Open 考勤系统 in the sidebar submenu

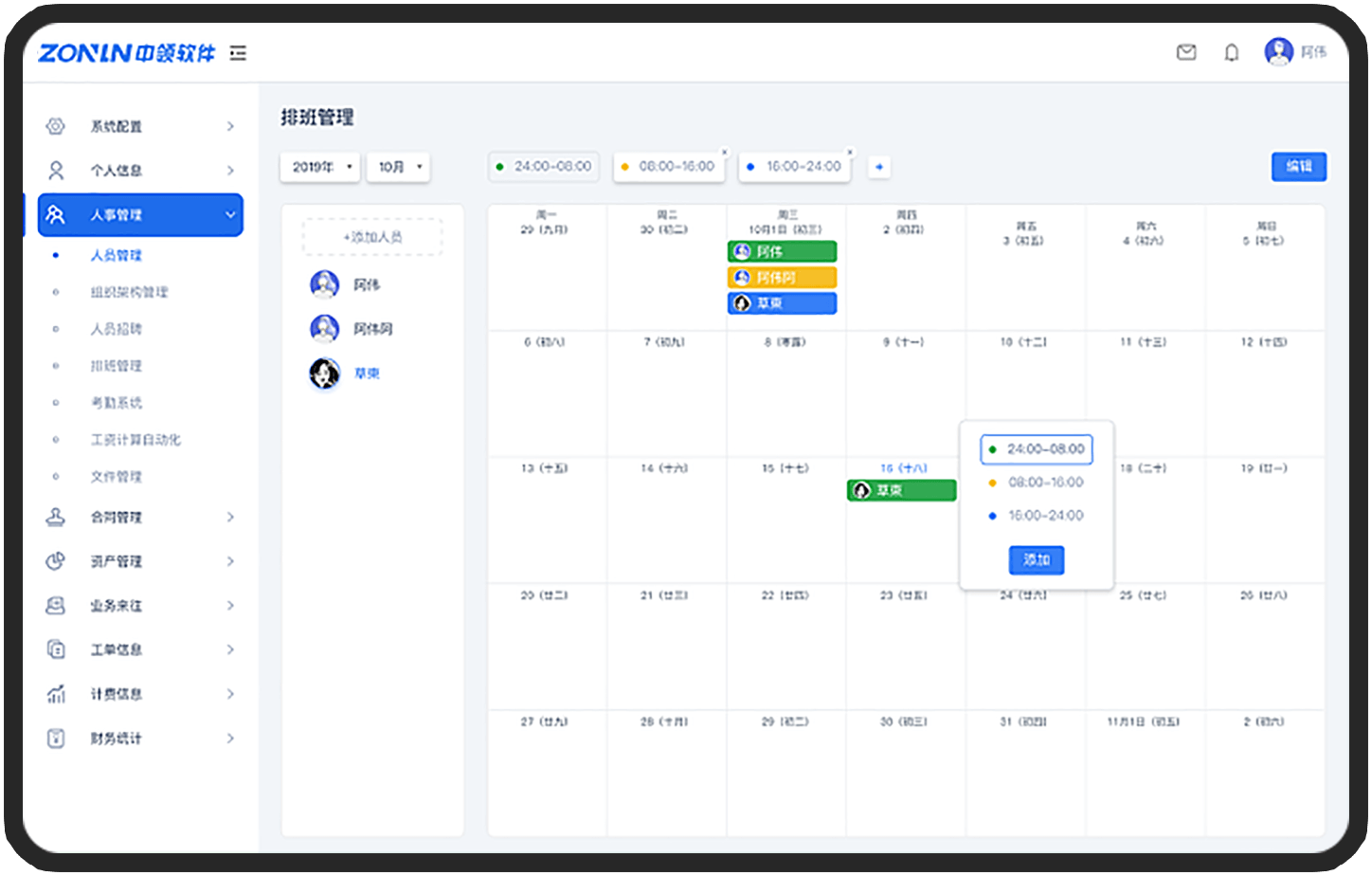(117, 403)
